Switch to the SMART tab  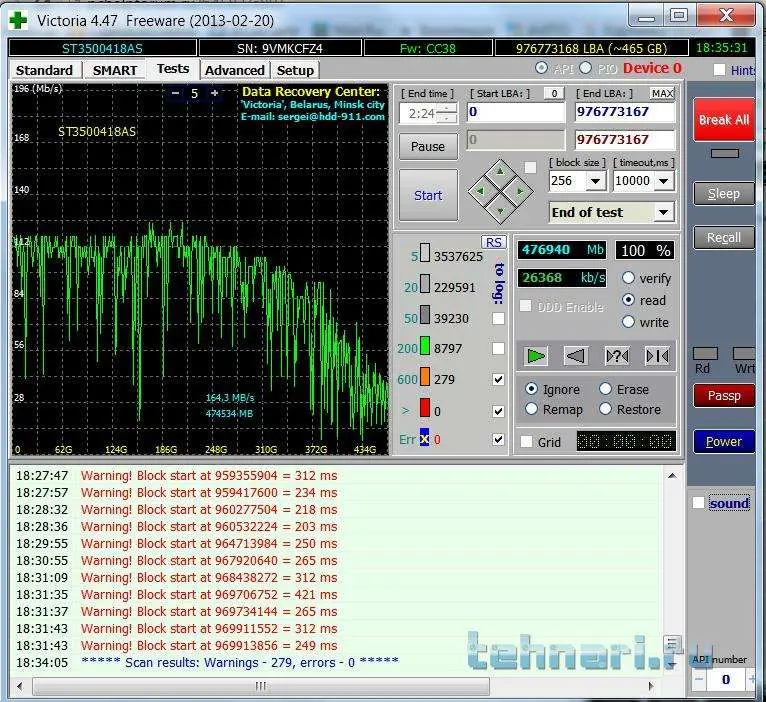click(x=115, y=70)
